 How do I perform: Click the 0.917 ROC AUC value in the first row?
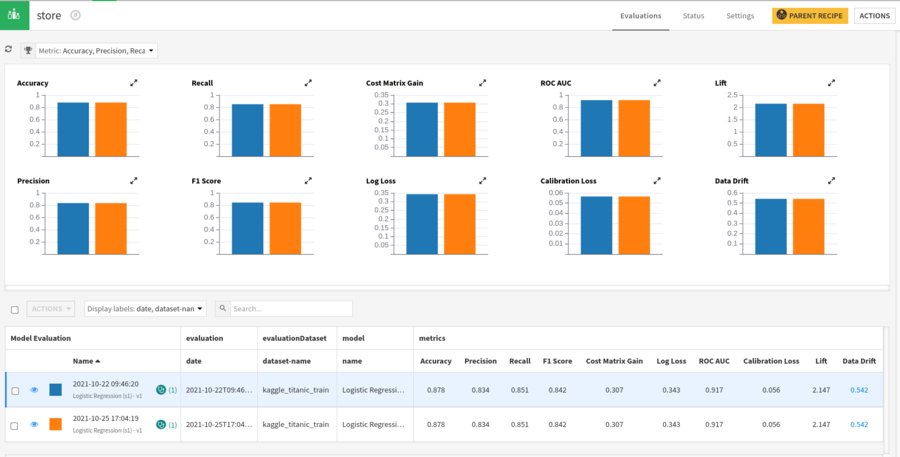click(x=714, y=390)
